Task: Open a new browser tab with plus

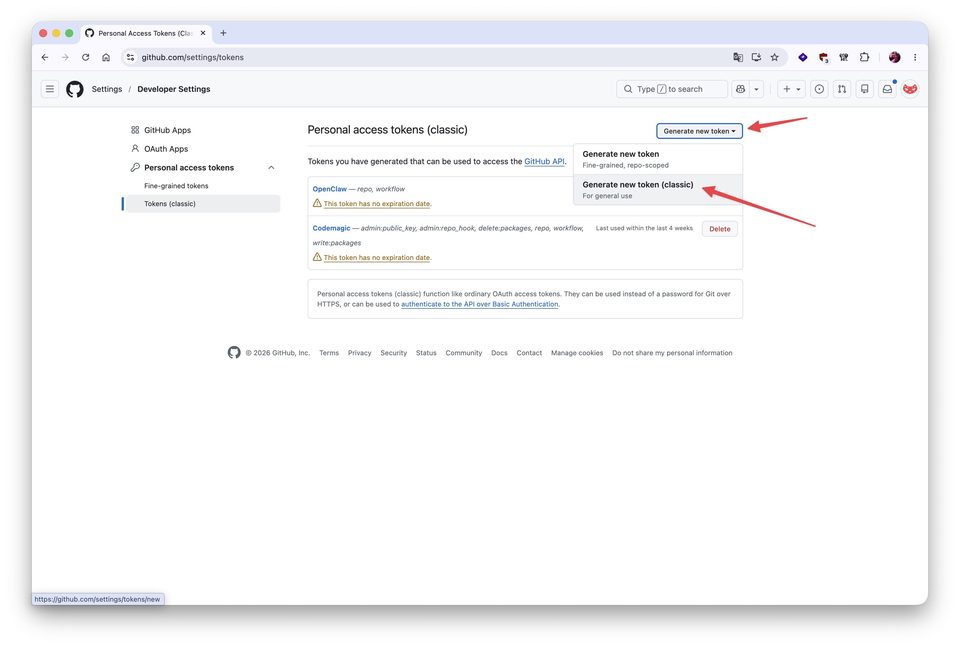Action: pos(223,33)
